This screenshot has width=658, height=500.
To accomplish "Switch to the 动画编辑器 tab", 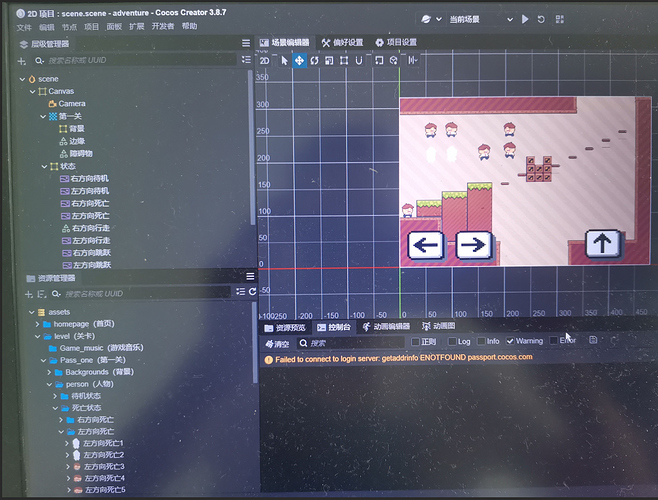I will (x=386, y=327).
